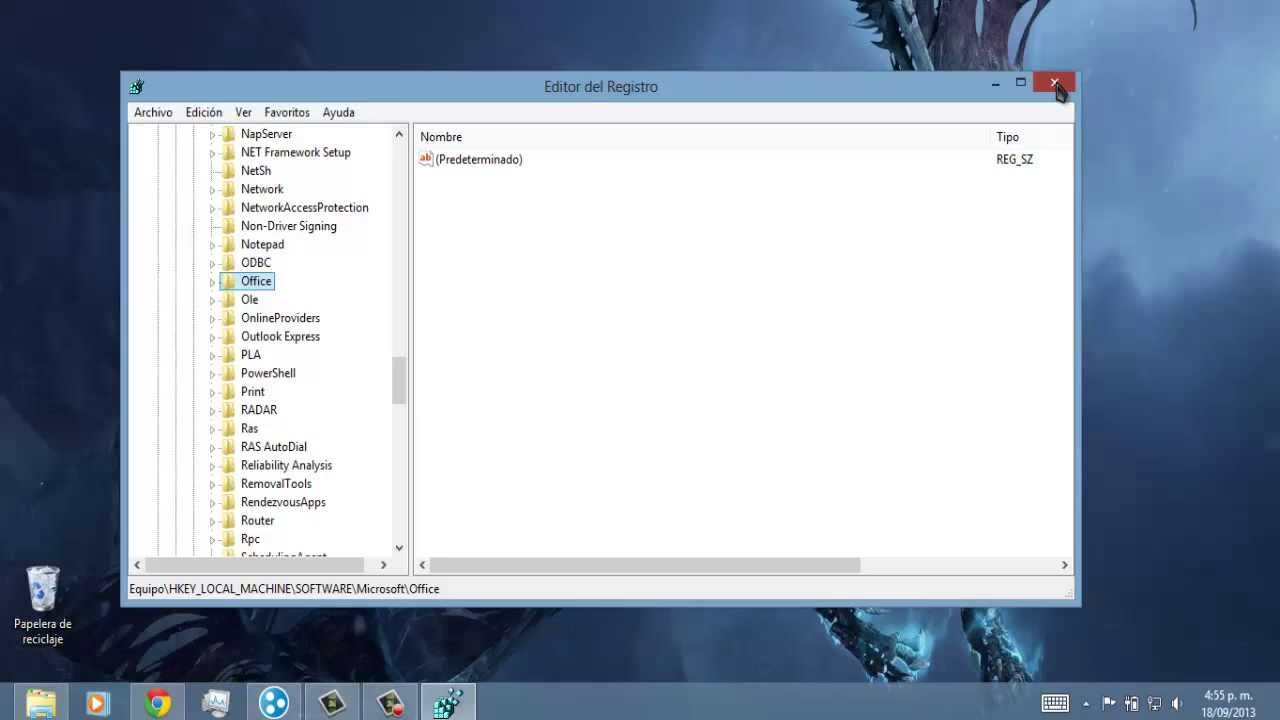This screenshot has height=720, width=1280.
Task: Open the screen recorder icon with red dot
Action: 389,703
